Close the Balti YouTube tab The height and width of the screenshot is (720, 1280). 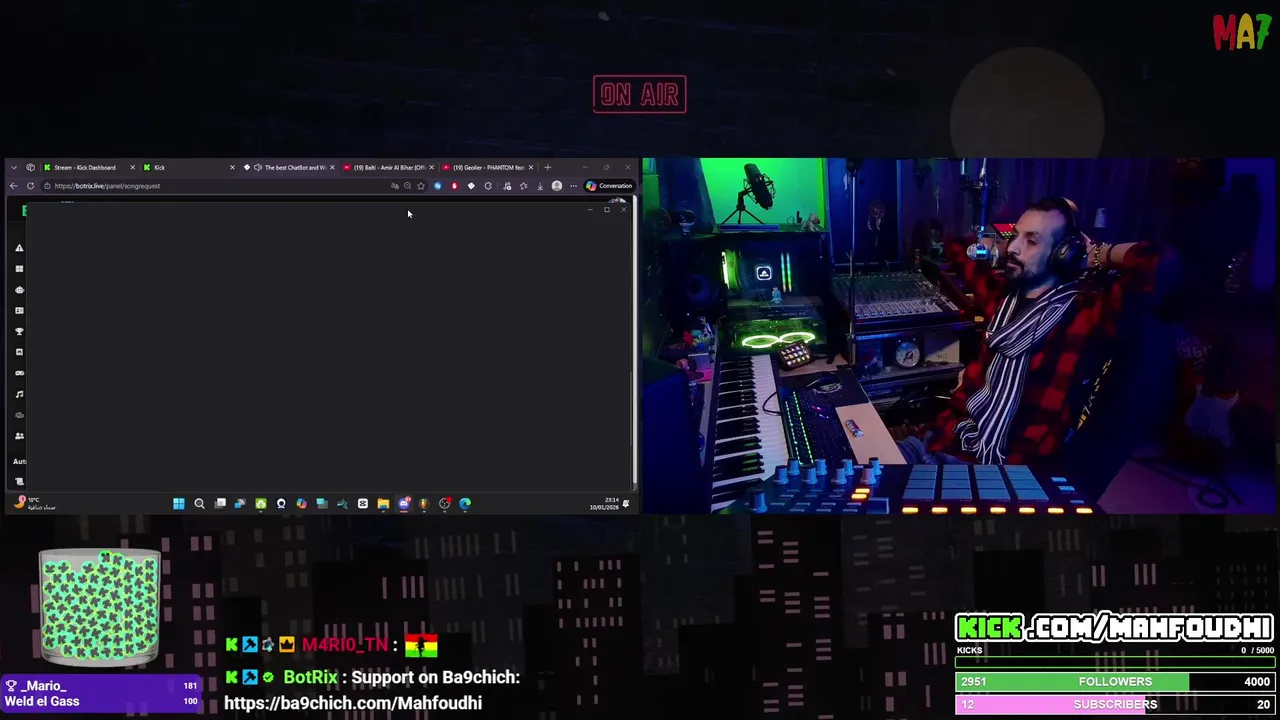pos(431,167)
